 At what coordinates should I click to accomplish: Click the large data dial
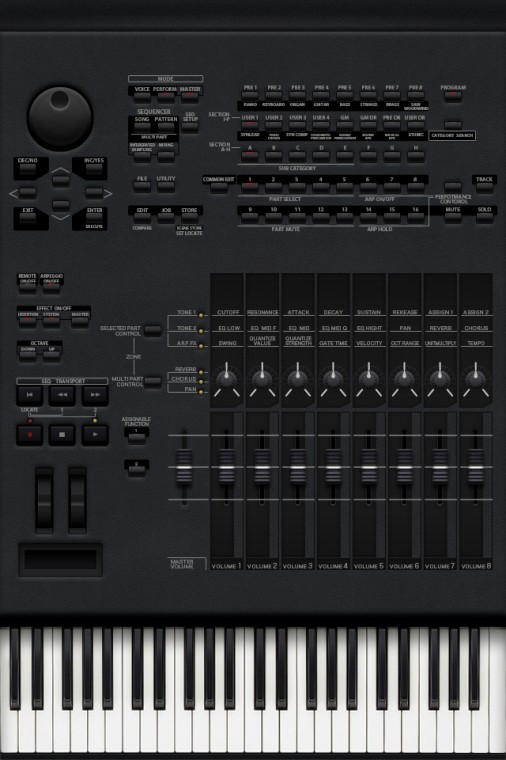point(60,118)
